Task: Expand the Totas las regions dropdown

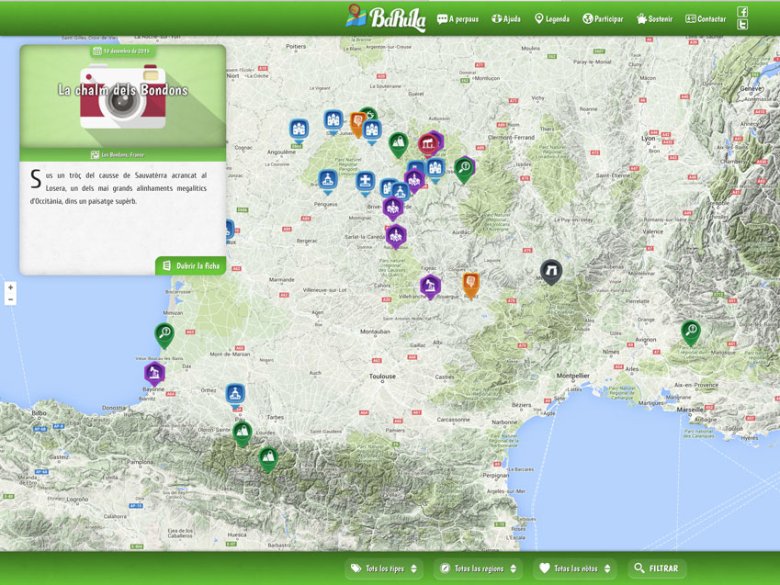Action: click(478, 568)
